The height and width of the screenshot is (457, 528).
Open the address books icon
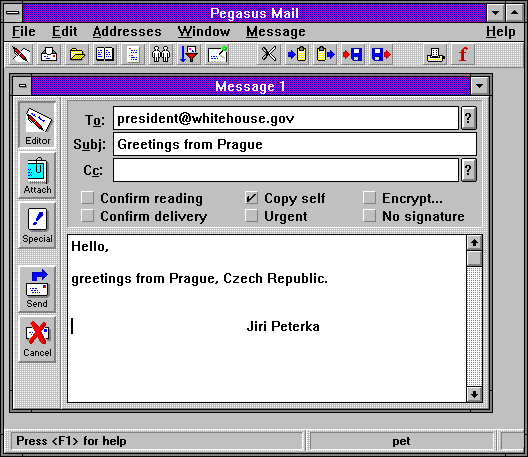click(x=105, y=54)
